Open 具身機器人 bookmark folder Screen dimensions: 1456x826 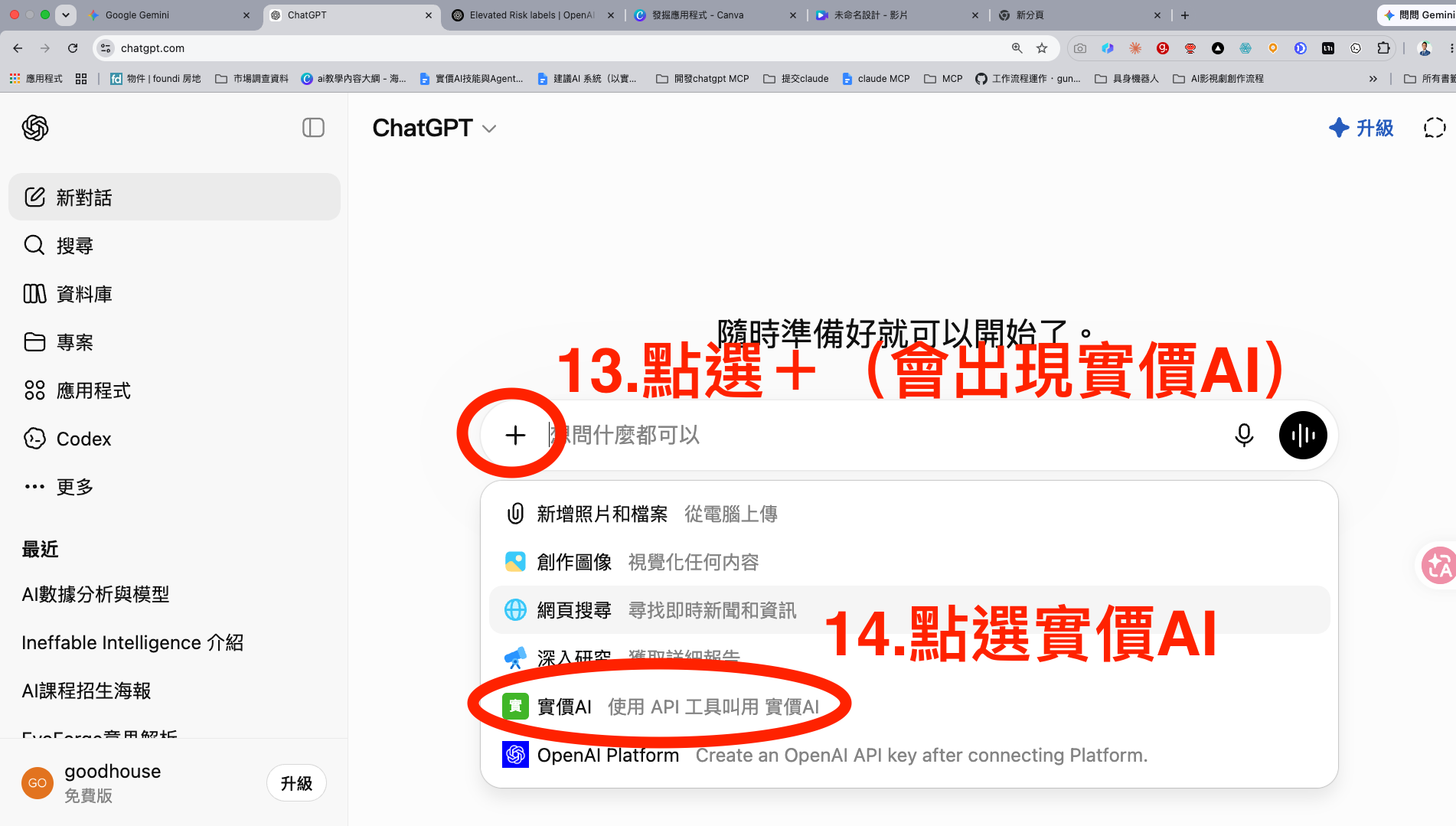click(x=1127, y=78)
